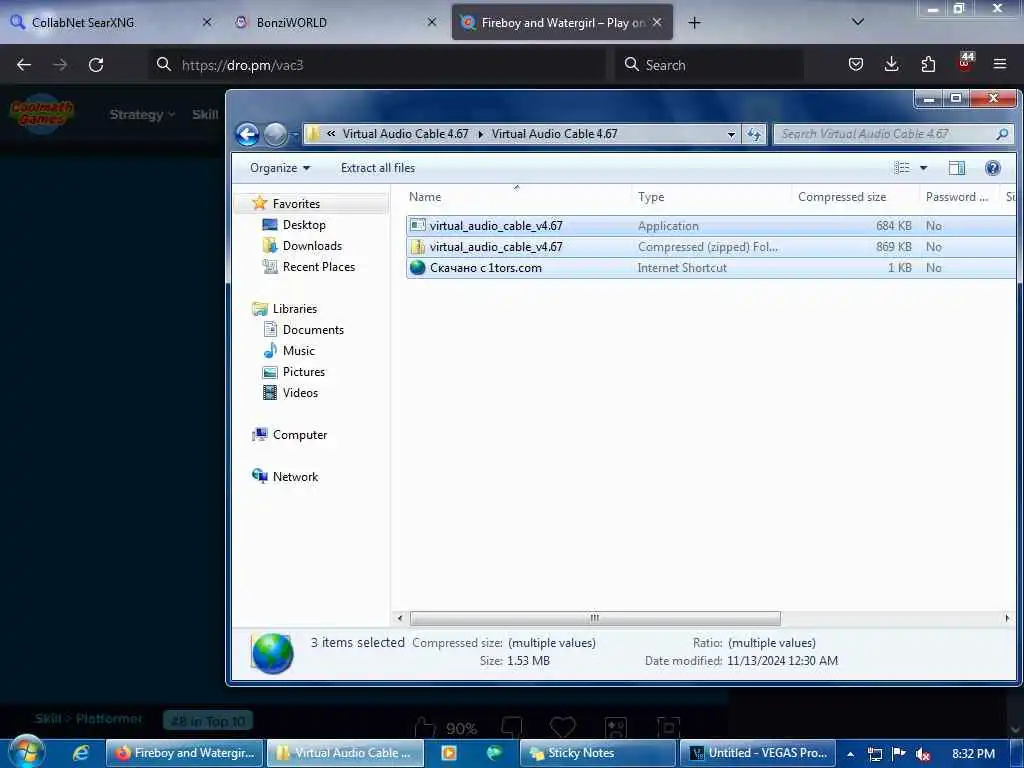Show hidden tray icons arrow
Viewport: 1024px width, 768px height.
click(x=850, y=754)
